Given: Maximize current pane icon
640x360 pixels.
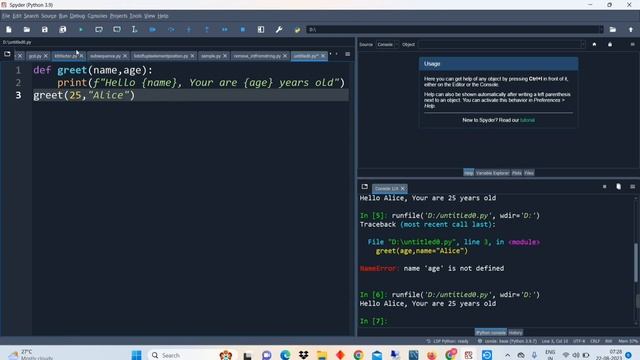Looking at the screenshot, I should (261, 29).
